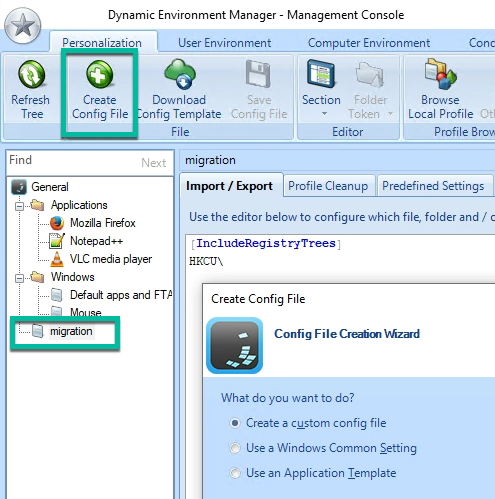Click the Folder Token icon

[x=370, y=75]
